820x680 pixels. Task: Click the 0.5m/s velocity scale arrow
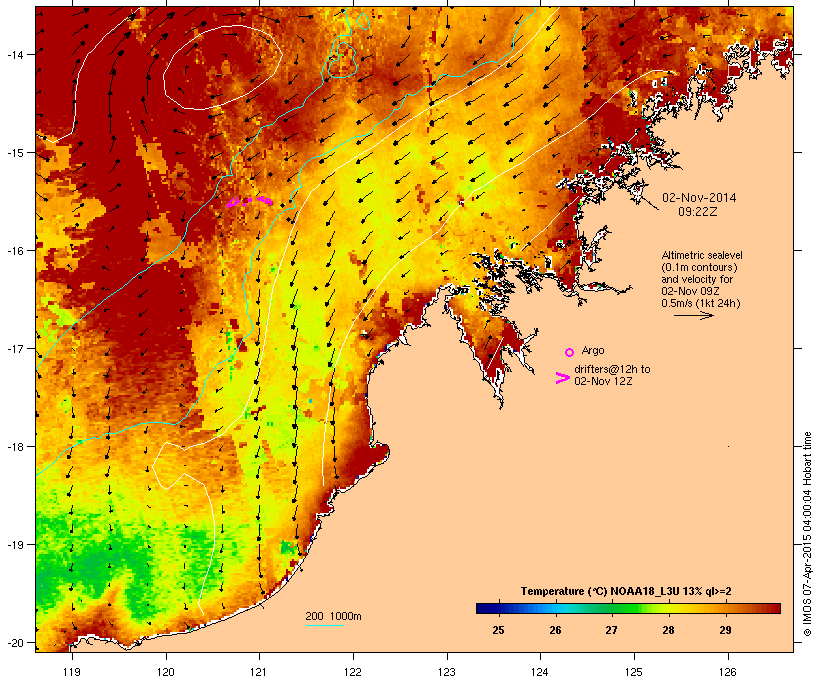[x=693, y=315]
